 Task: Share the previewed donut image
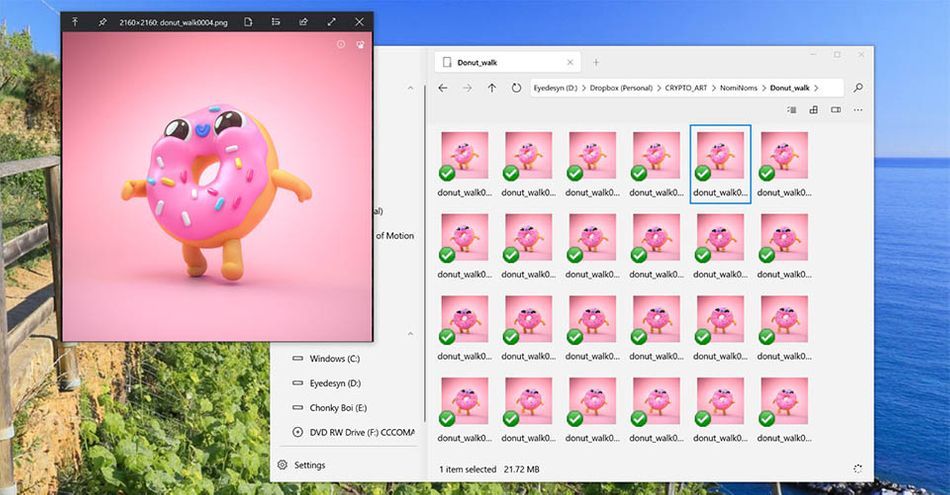tap(303, 22)
